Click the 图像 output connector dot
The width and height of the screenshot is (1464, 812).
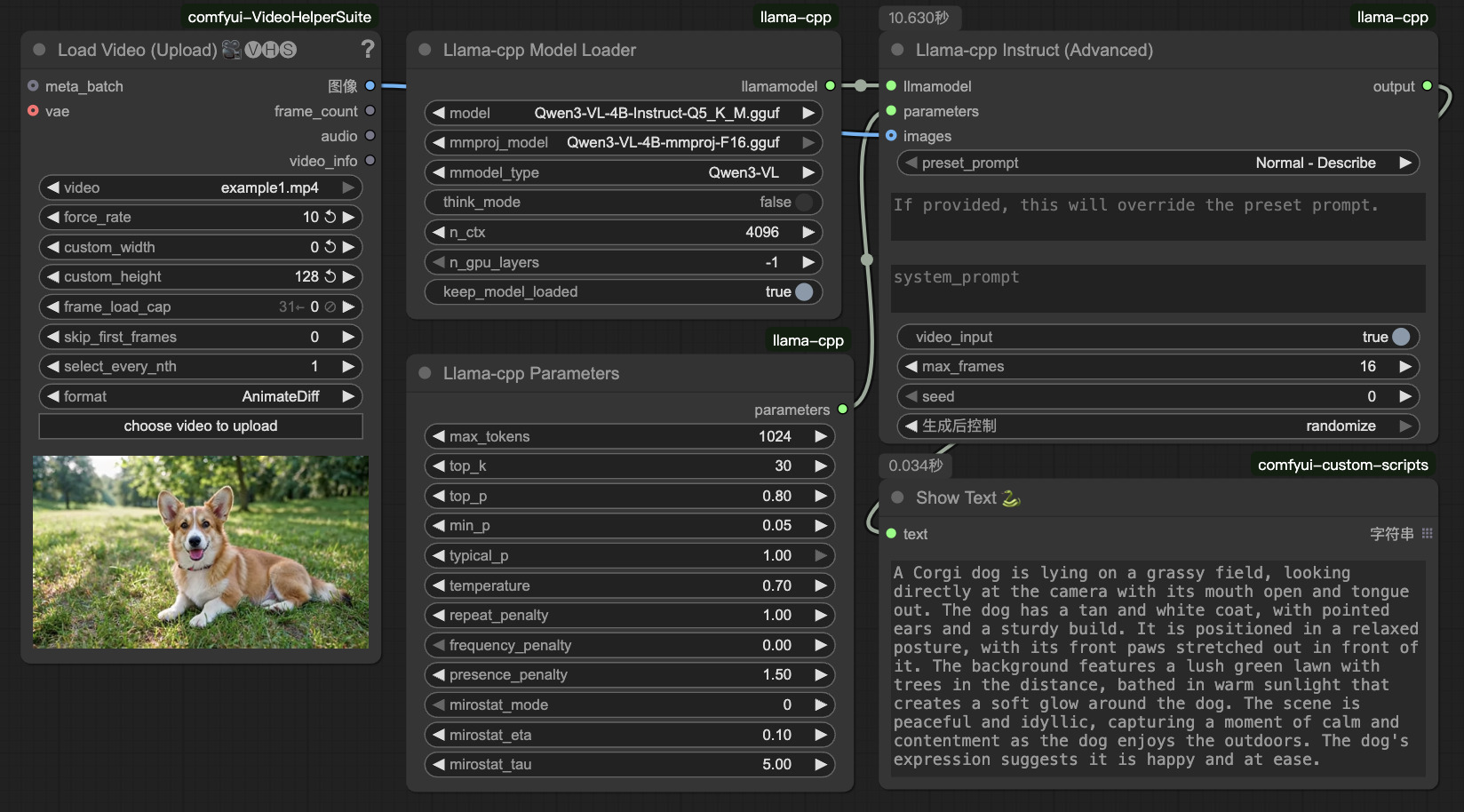click(370, 86)
